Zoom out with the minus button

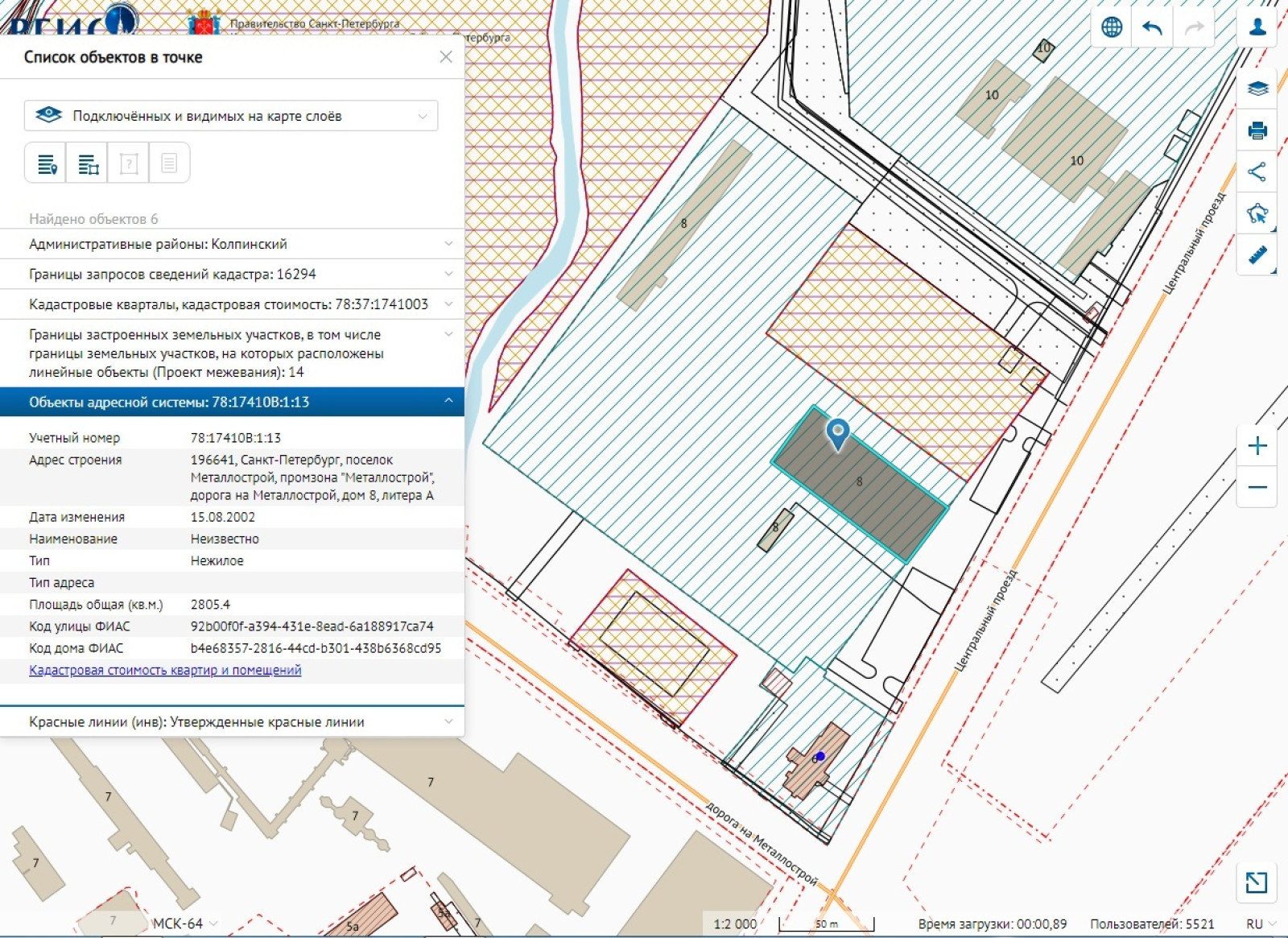click(x=1257, y=487)
